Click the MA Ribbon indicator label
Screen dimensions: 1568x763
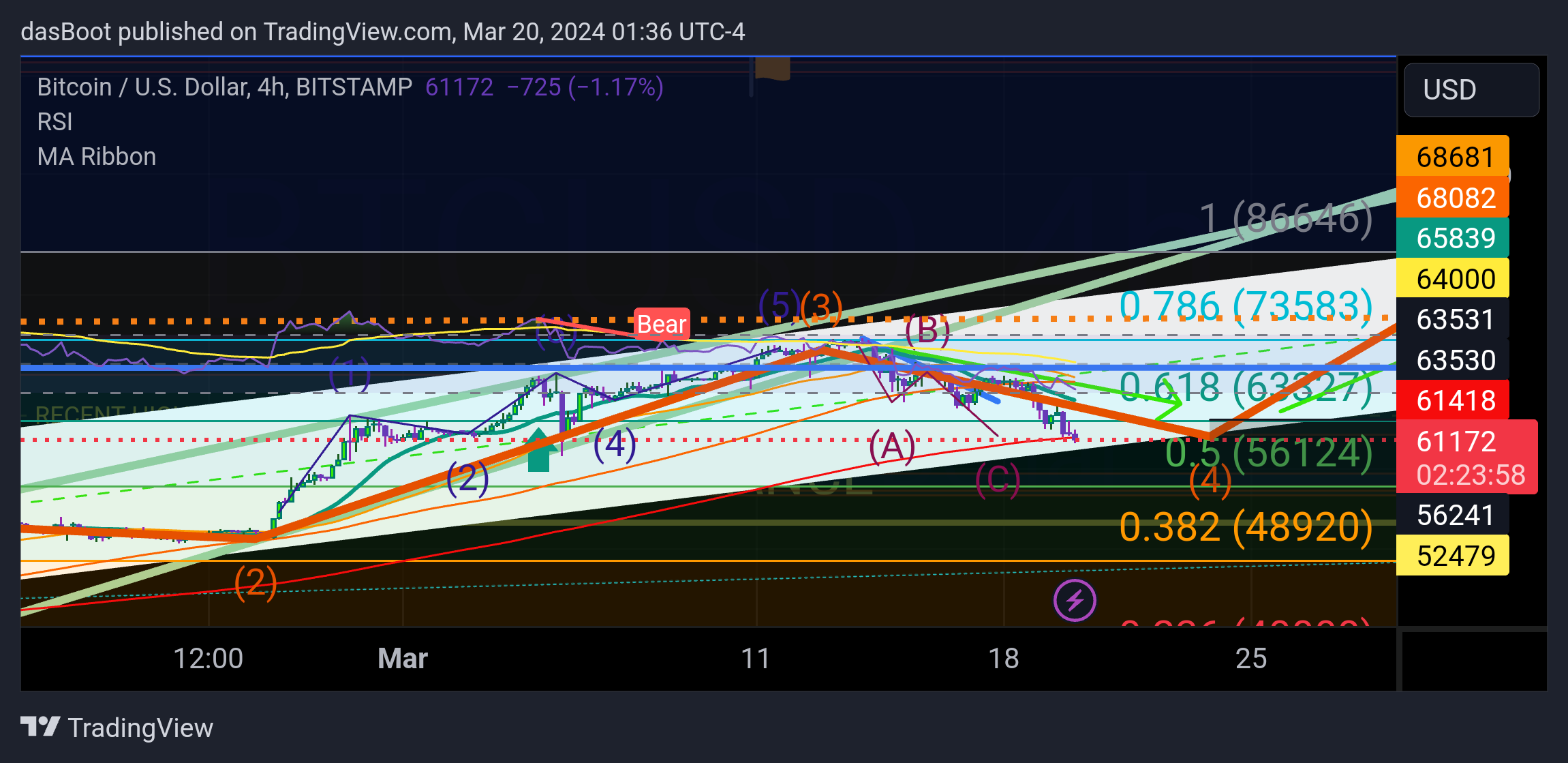point(97,156)
